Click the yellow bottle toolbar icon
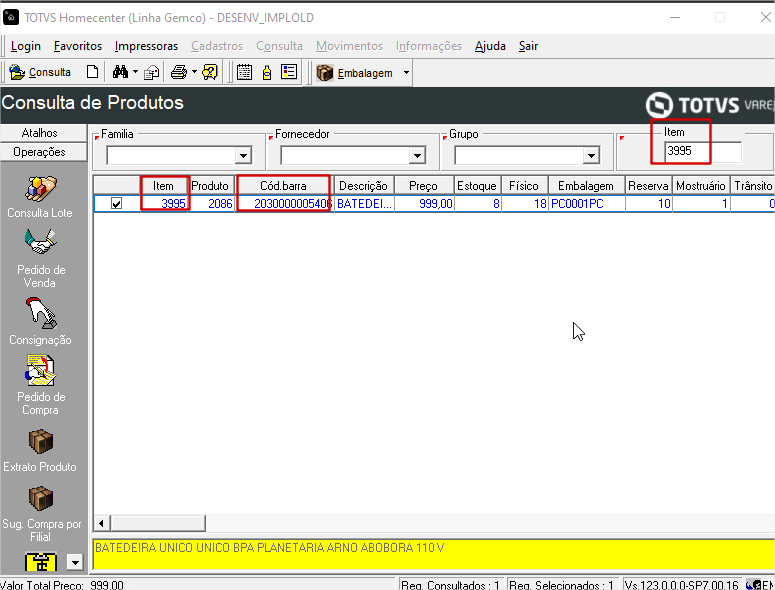 (x=267, y=73)
